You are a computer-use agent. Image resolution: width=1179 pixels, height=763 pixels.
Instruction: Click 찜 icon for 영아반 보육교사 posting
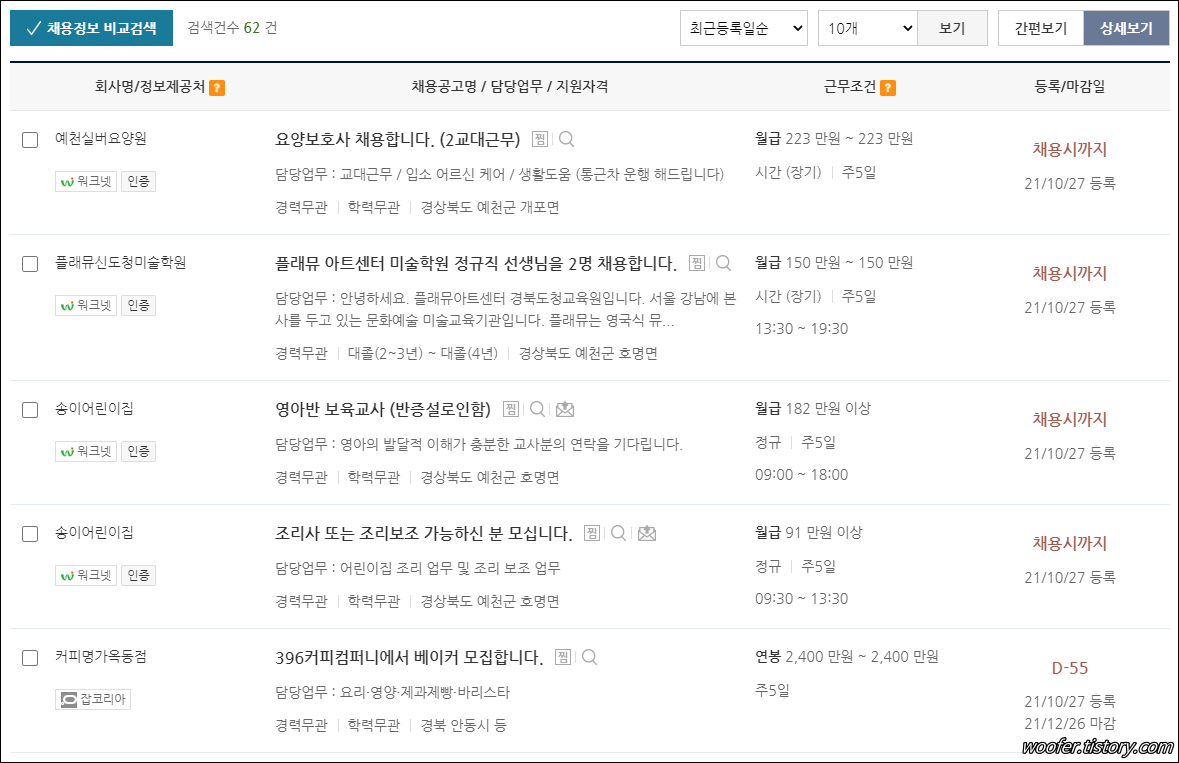[511, 409]
